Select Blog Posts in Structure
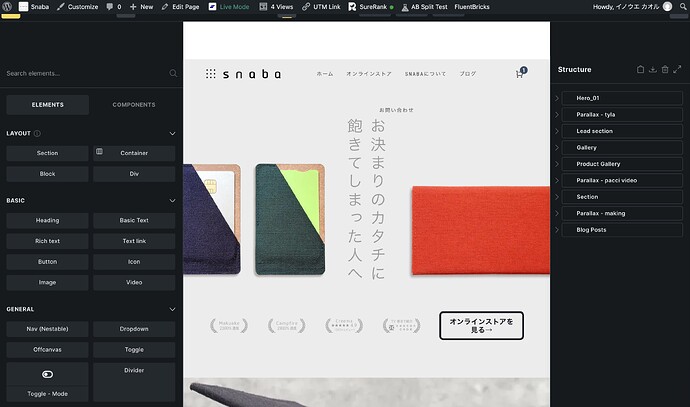The width and height of the screenshot is (690, 407). 622,230
